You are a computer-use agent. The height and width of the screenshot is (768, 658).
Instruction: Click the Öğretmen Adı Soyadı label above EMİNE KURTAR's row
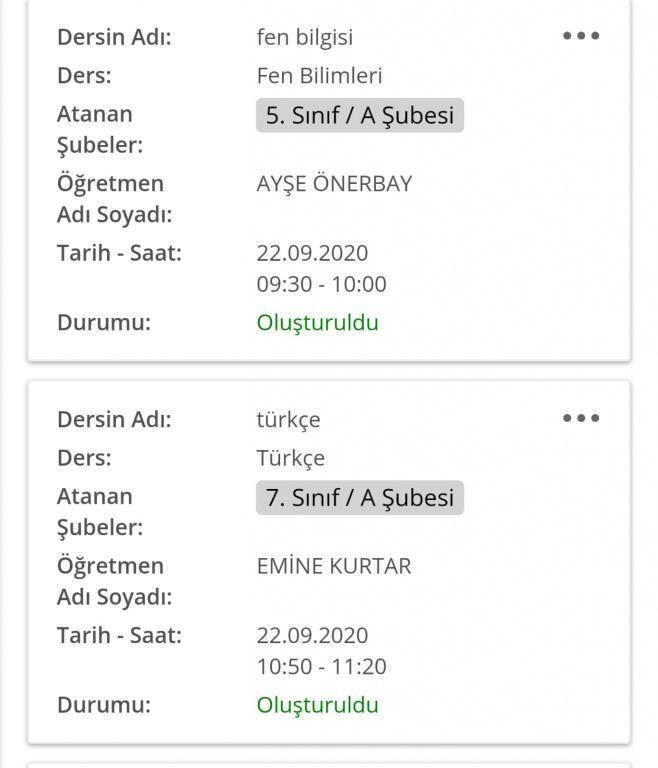114,581
